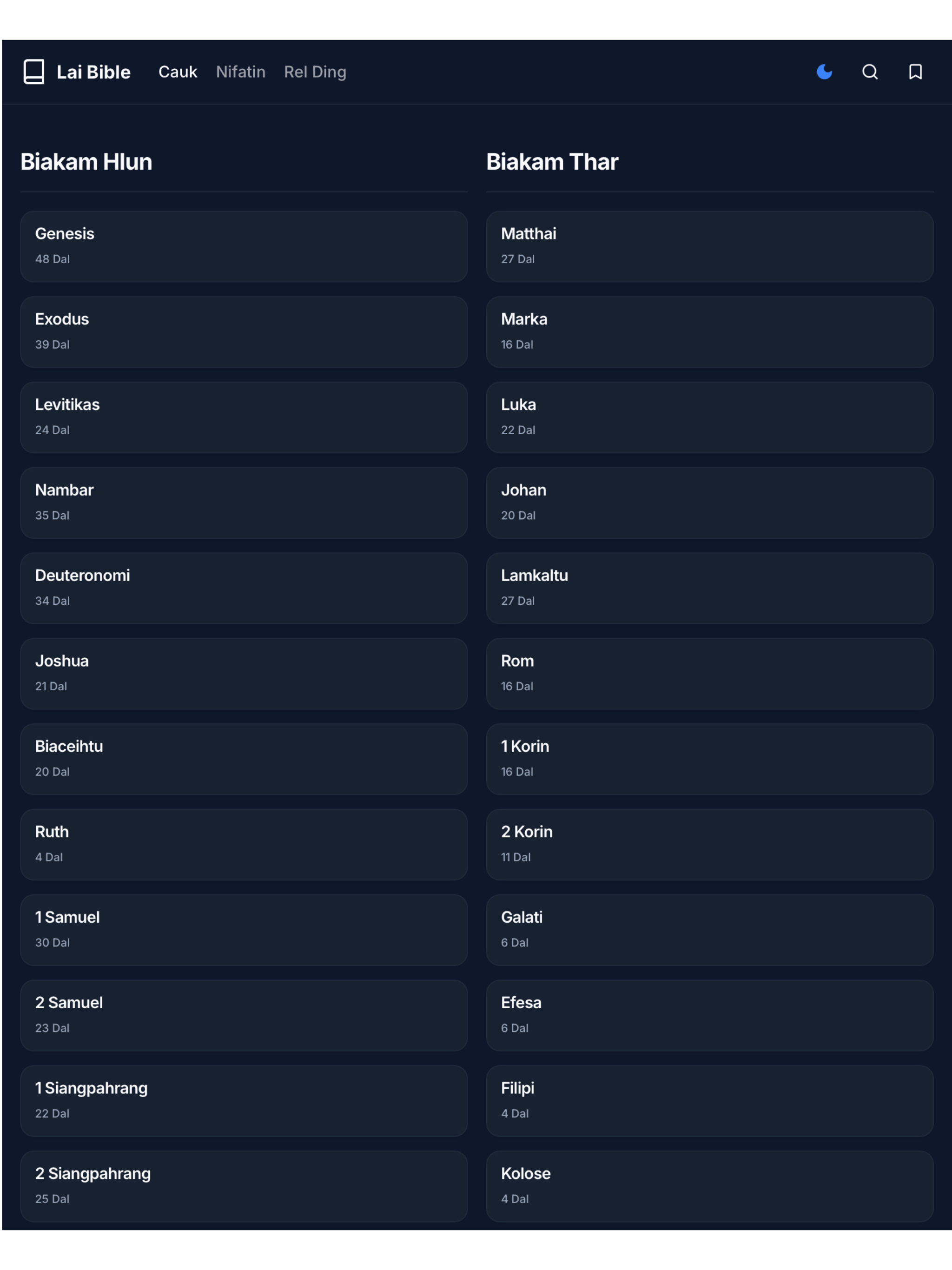Select the Galati book
This screenshot has height=1270, width=952.
(710, 930)
